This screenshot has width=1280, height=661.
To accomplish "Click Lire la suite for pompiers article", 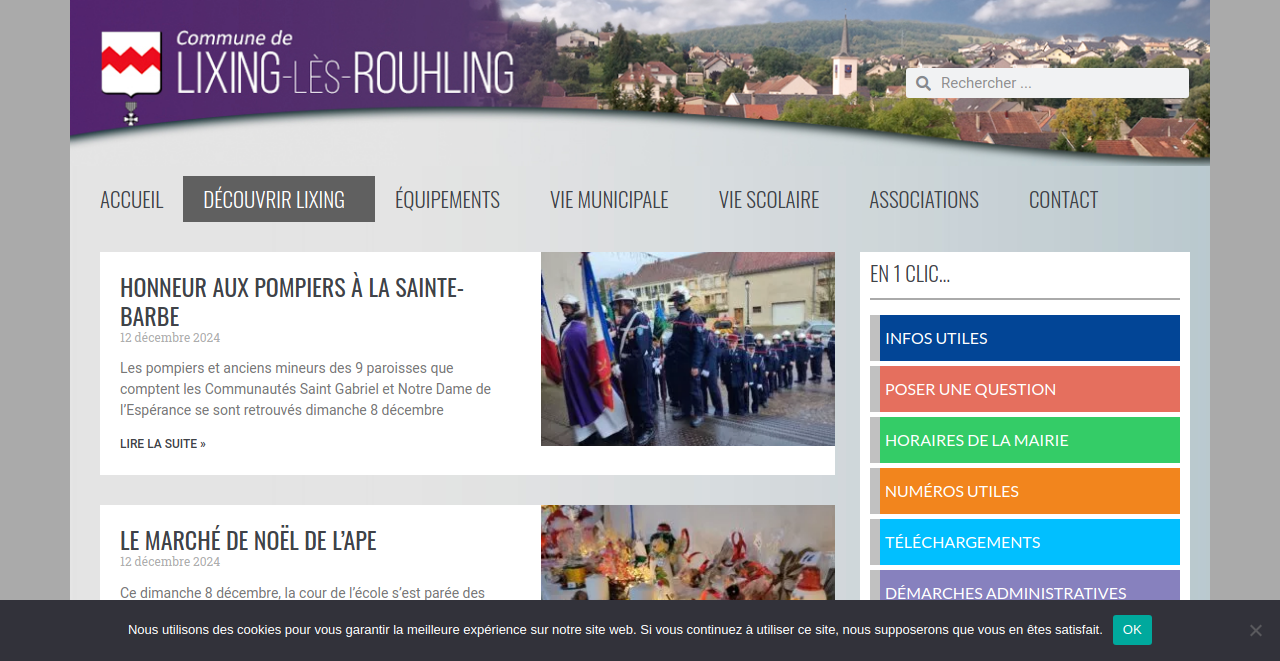I will point(163,444).
